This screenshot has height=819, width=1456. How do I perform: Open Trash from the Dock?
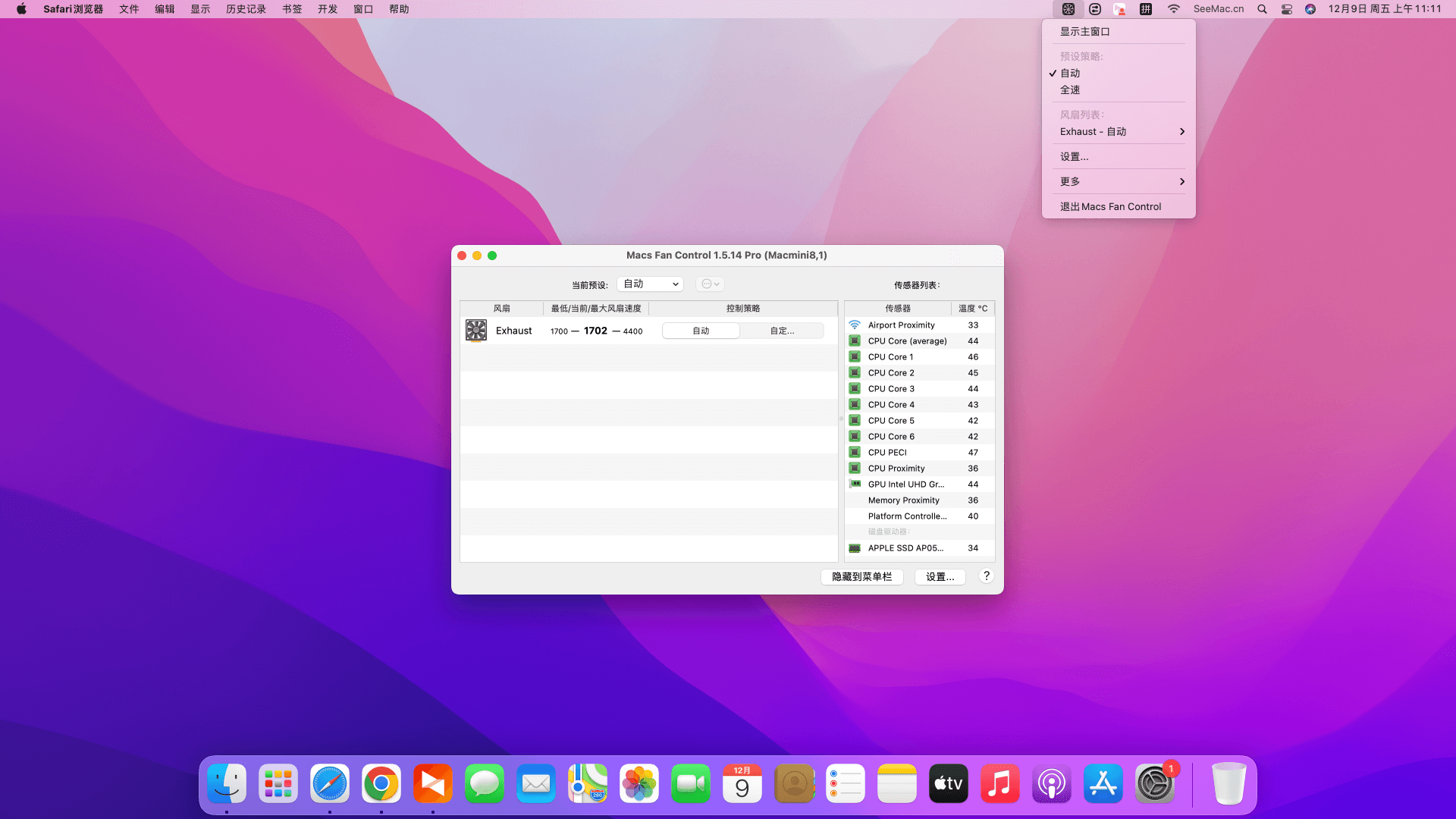(x=1228, y=784)
